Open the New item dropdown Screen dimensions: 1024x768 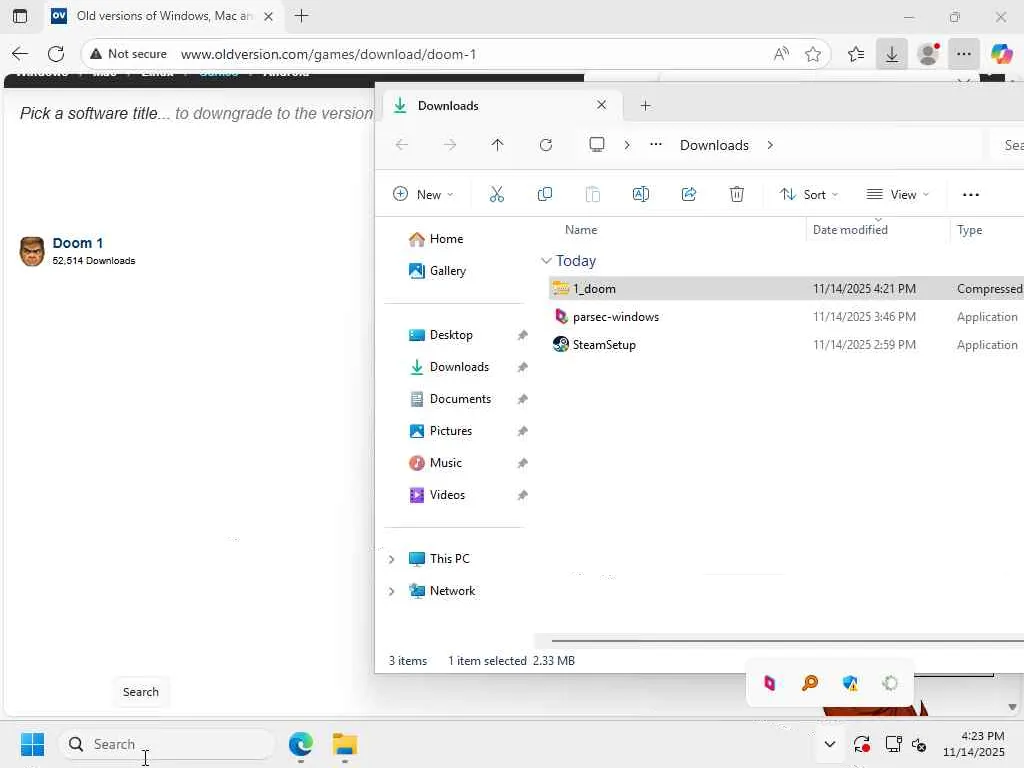(x=423, y=195)
